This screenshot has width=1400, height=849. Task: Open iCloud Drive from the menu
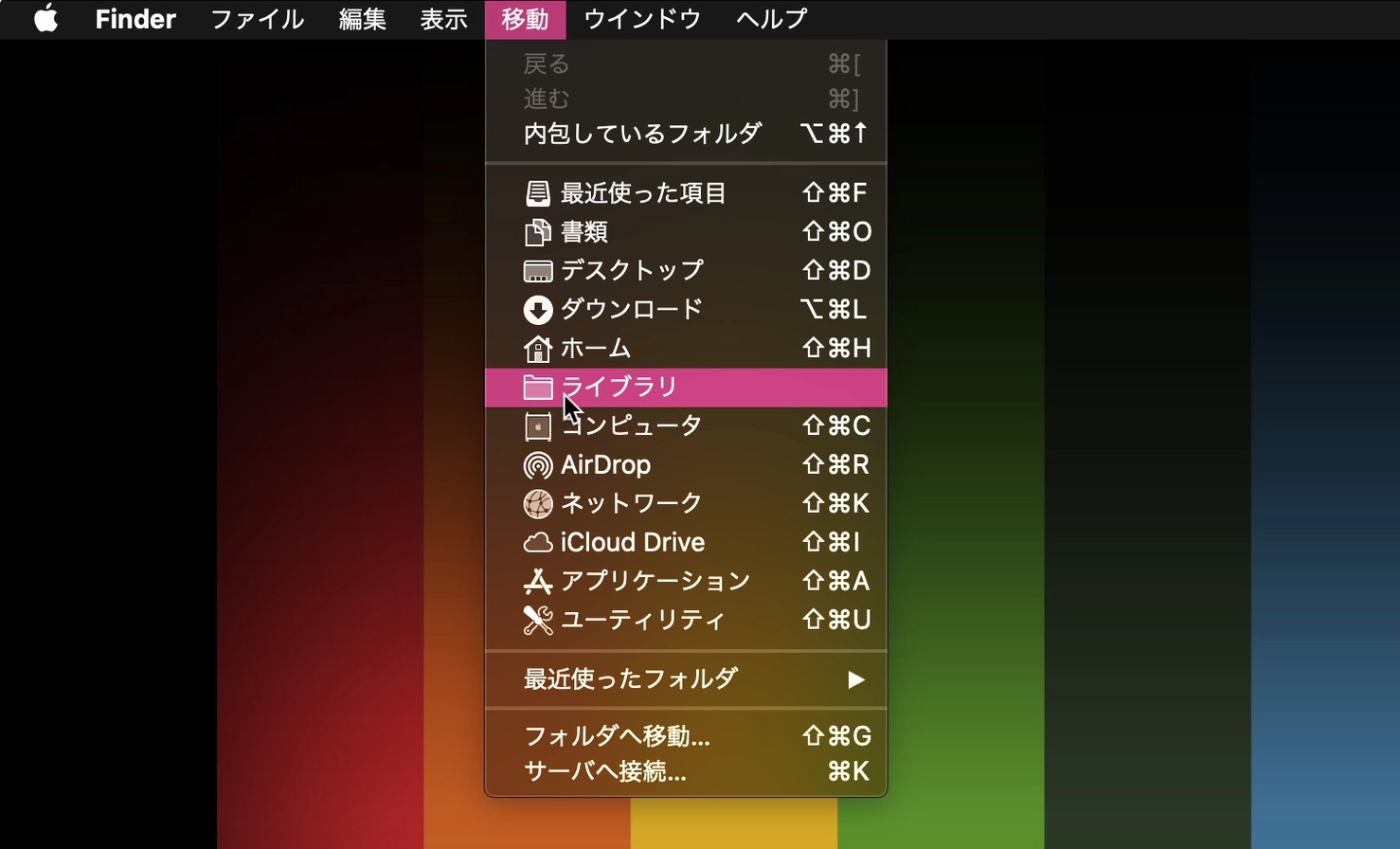[686, 543]
